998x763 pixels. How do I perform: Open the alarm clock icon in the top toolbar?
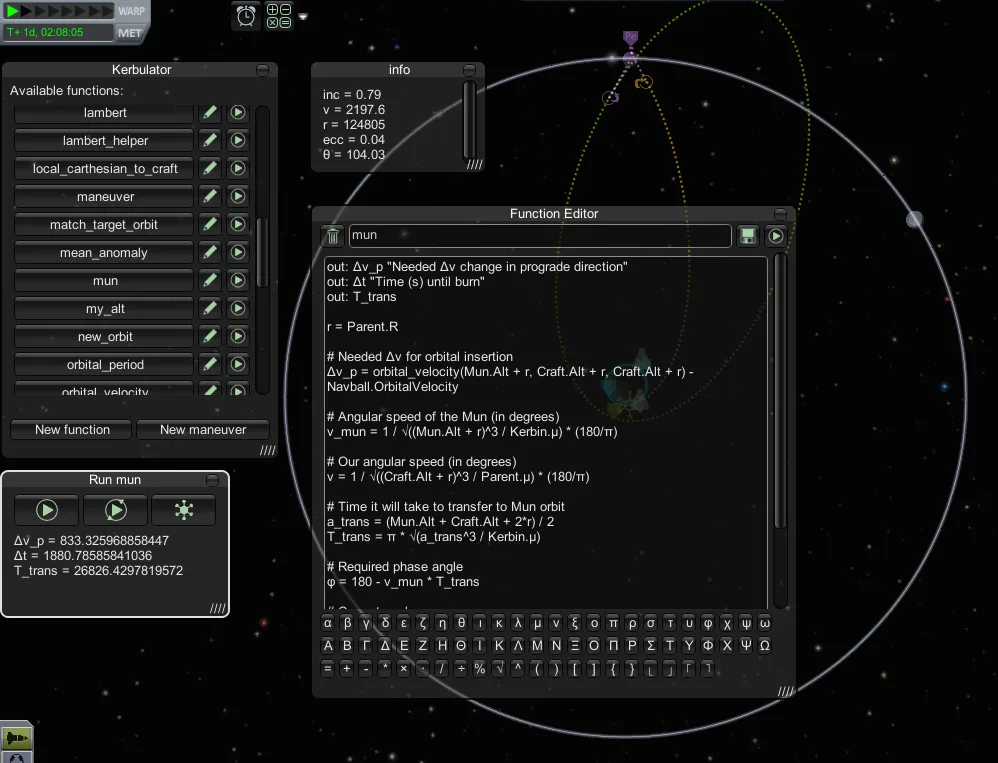click(246, 15)
